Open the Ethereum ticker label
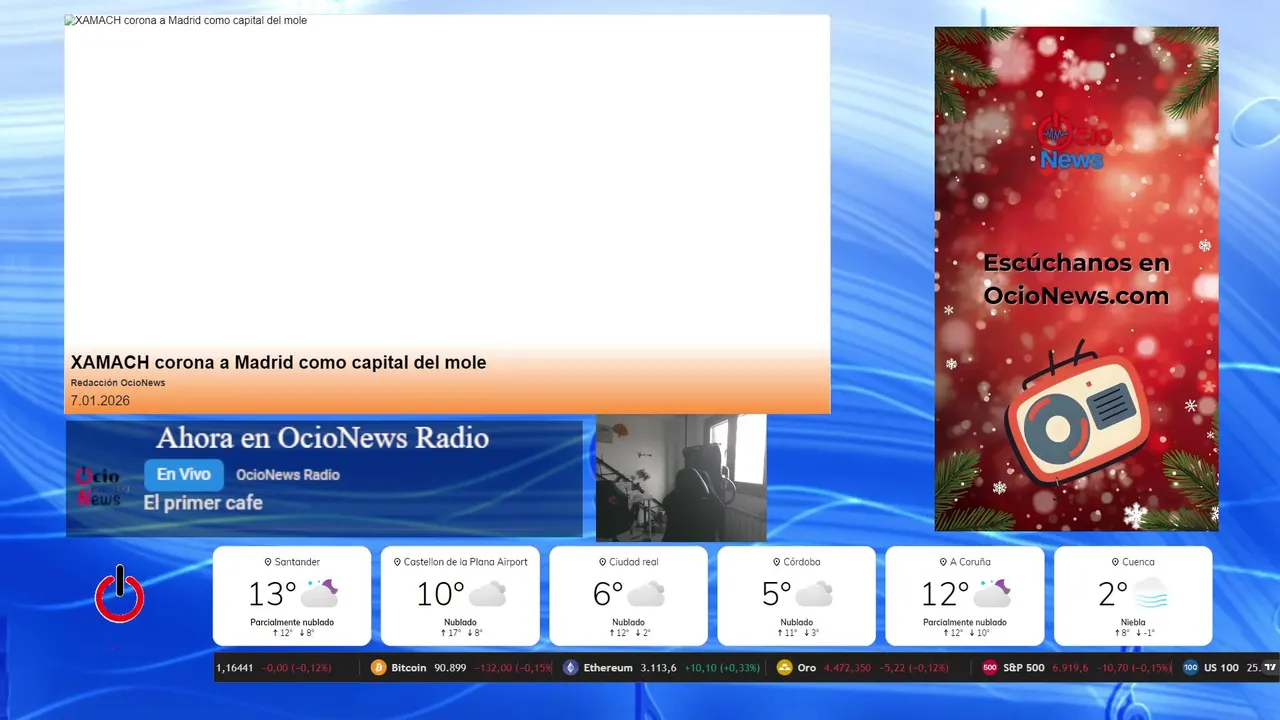Screen dimensions: 1280x720 pos(608,667)
